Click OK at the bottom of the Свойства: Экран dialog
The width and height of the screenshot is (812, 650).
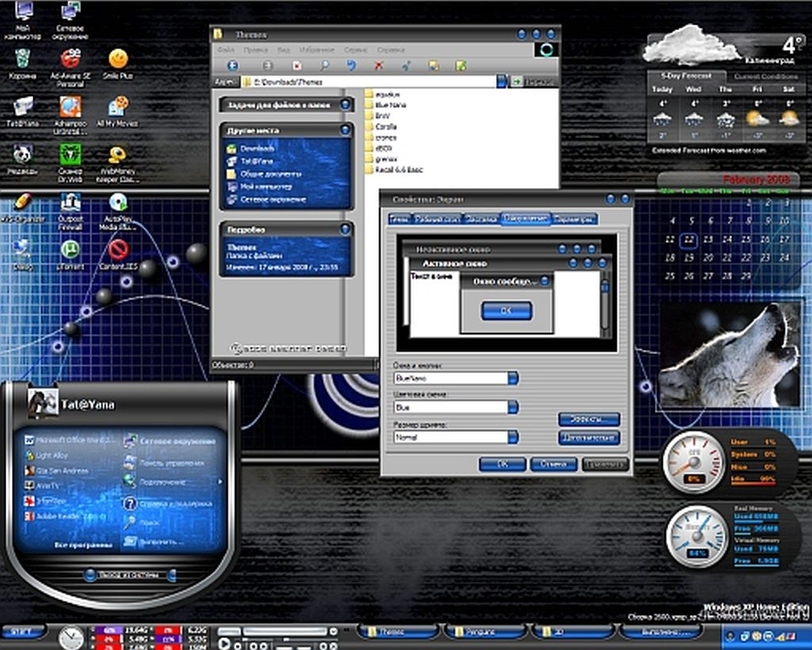coord(502,464)
